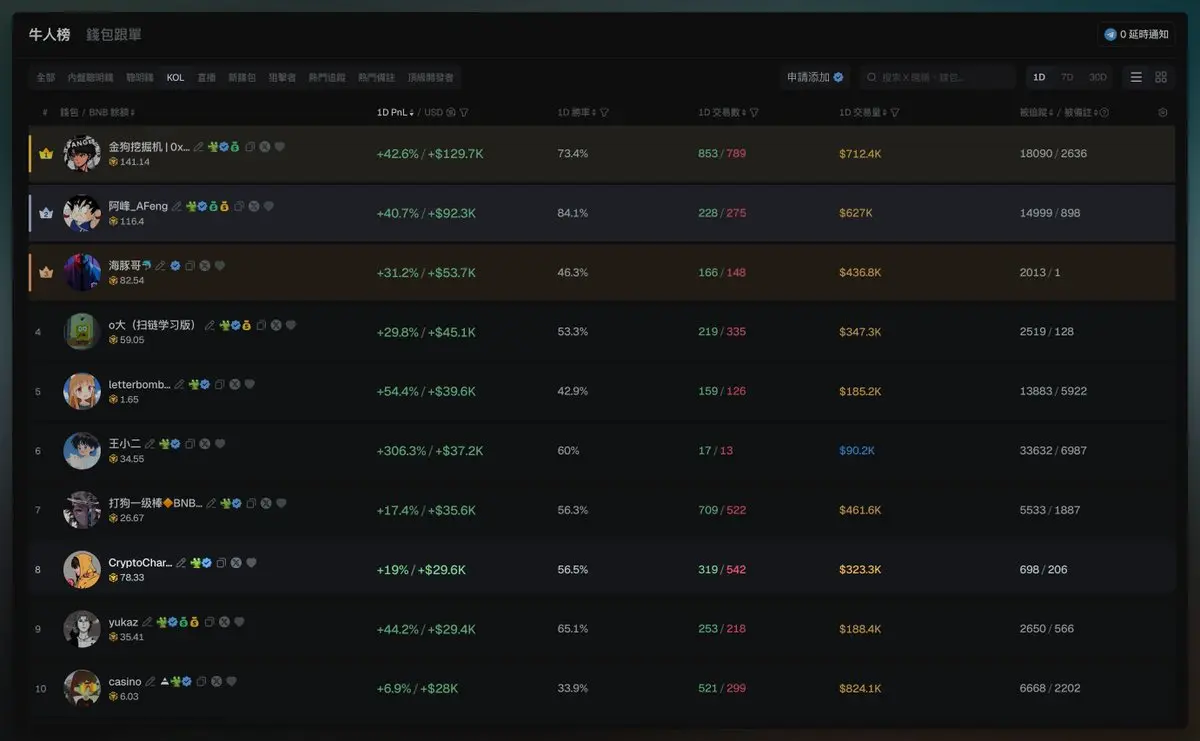Click Telegram icon in 延時通知 button
Image resolution: width=1200 pixels, height=741 pixels.
click(1110, 34)
